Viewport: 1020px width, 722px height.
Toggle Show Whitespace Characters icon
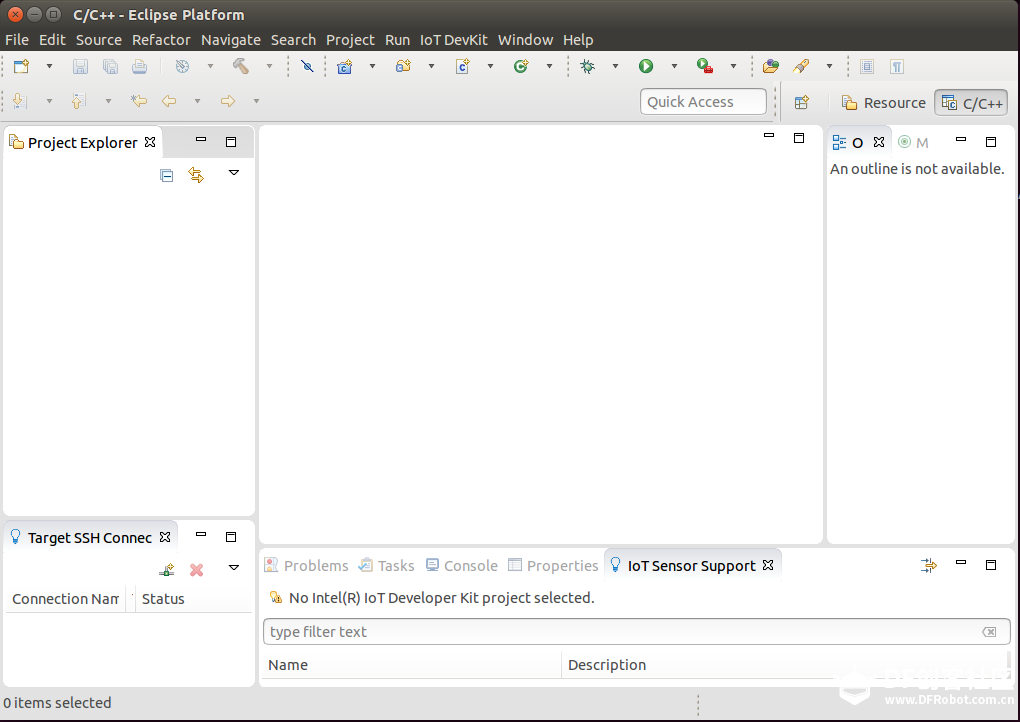pos(897,66)
